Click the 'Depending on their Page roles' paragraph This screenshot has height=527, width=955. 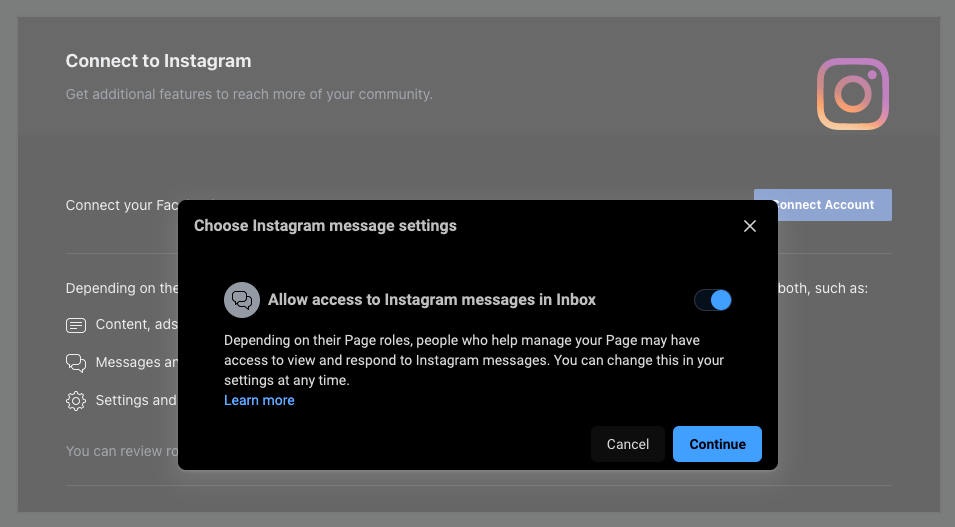click(x=474, y=360)
